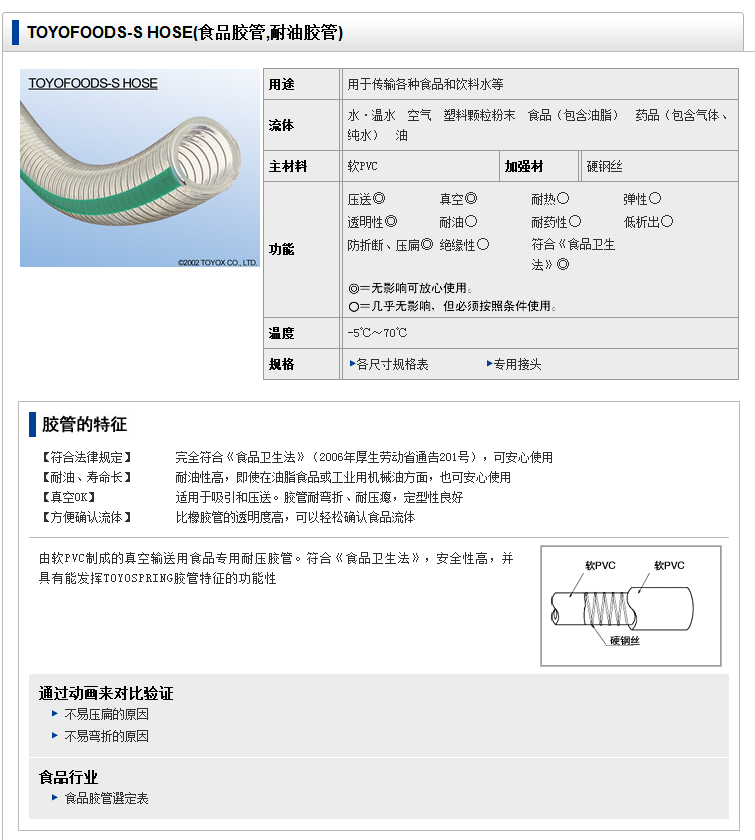Click the 绝缘性○ function entry

coord(465,245)
